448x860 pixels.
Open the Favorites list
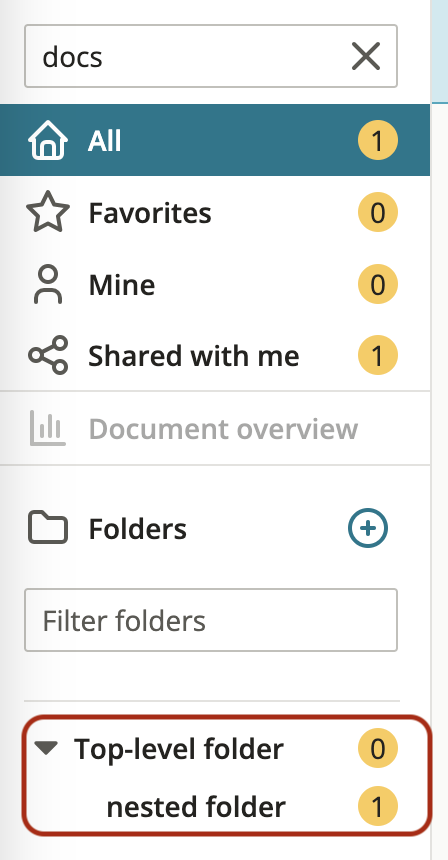pyautogui.click(x=215, y=212)
